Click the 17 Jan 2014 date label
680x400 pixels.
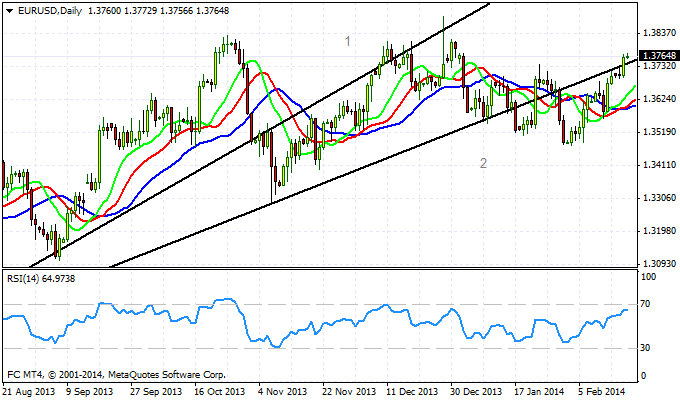click(x=540, y=392)
